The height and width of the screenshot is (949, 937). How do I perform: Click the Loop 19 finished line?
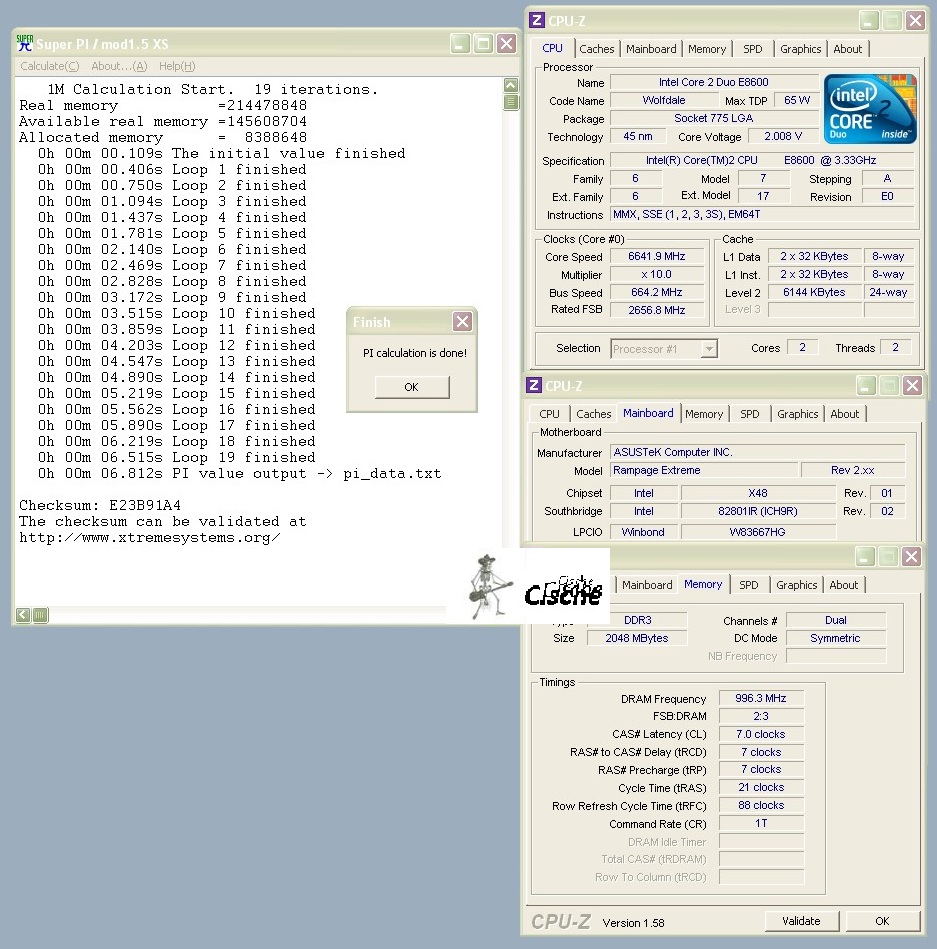(177, 458)
